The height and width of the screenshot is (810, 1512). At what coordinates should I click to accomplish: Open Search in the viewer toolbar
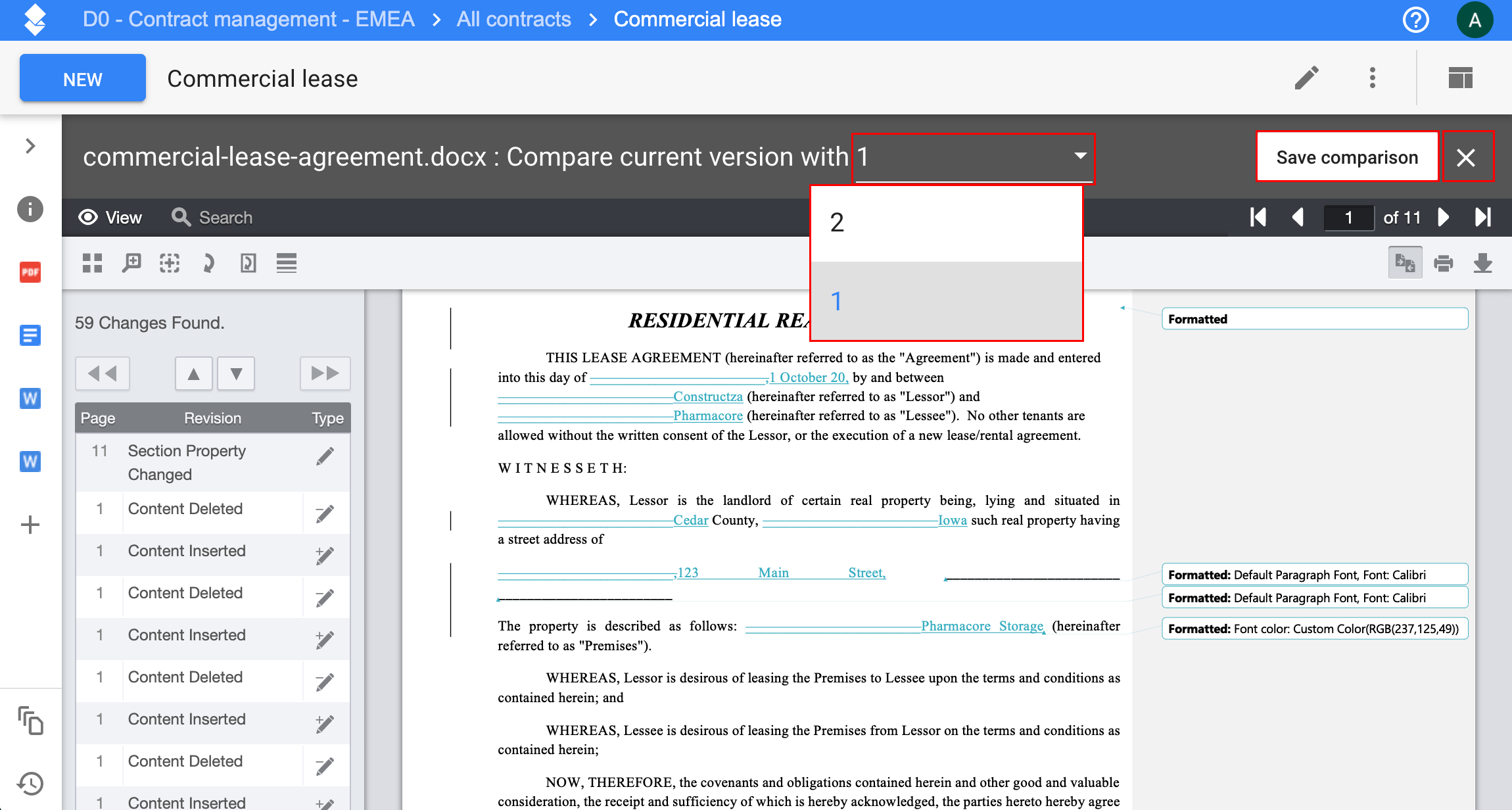[212, 217]
